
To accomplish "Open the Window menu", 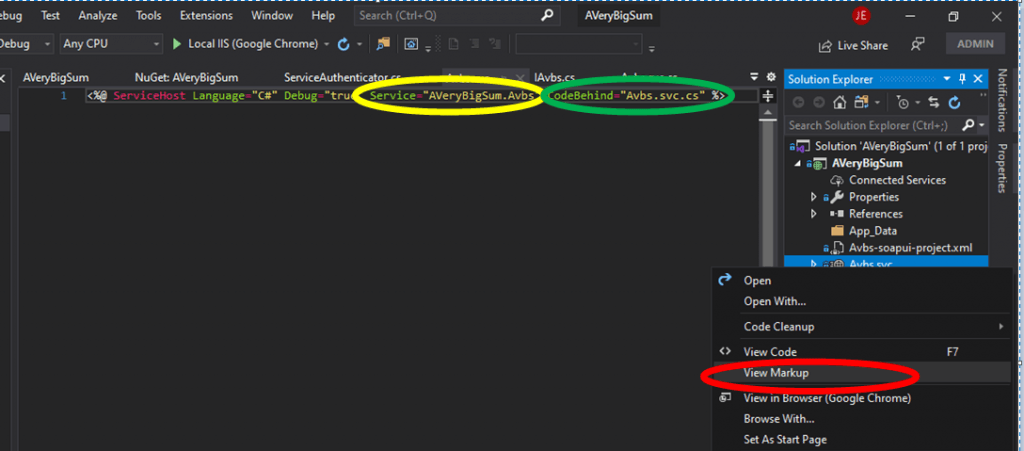I will [x=272, y=15].
